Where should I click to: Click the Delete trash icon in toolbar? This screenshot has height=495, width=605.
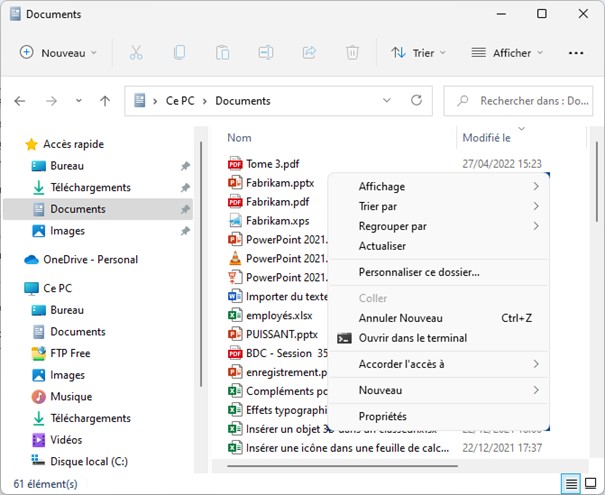pyautogui.click(x=352, y=52)
